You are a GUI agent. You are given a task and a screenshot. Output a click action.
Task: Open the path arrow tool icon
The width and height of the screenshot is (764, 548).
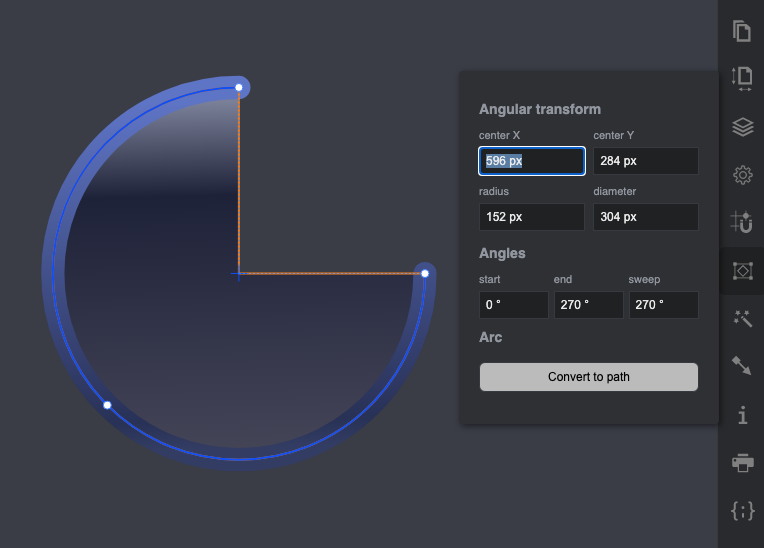pyautogui.click(x=742, y=366)
